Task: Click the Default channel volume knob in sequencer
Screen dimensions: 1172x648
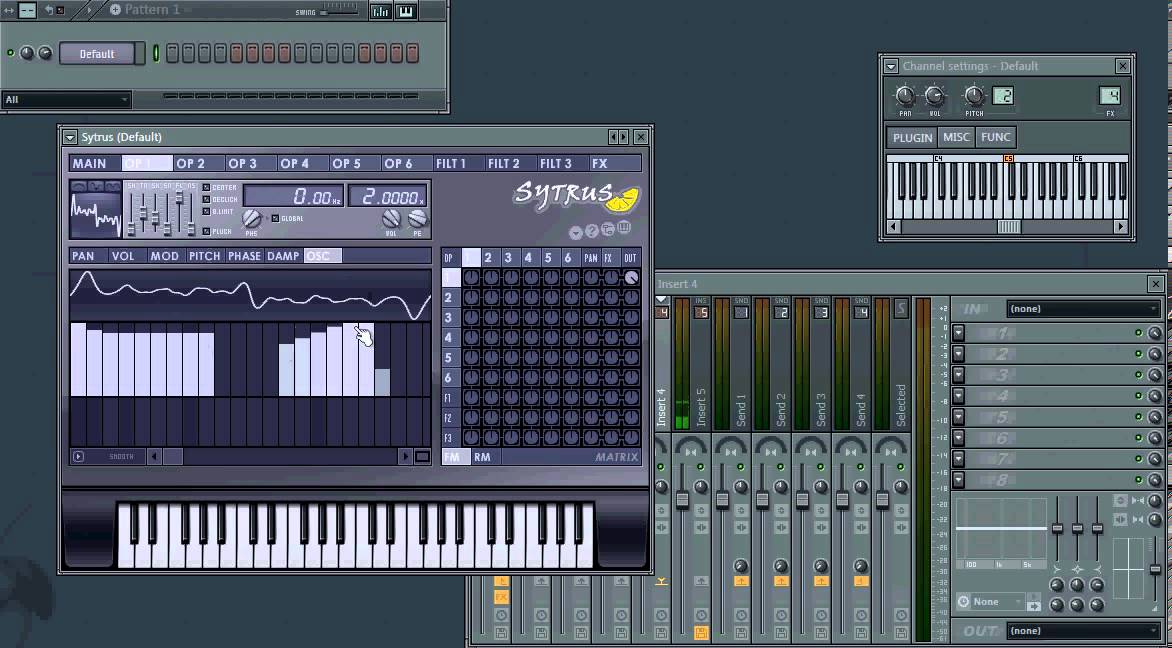Action: pyautogui.click(x=46, y=53)
